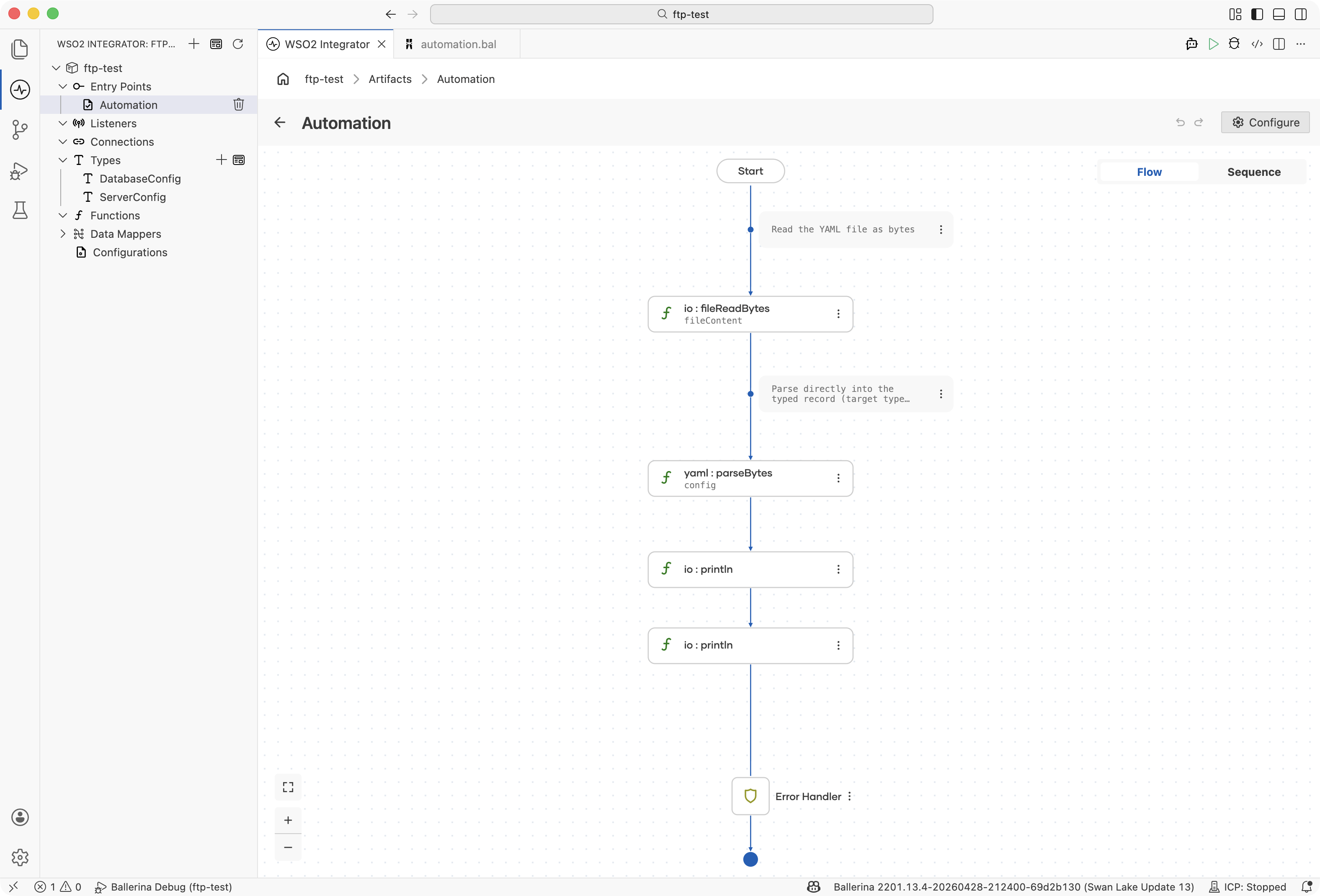1320x896 pixels.
Task: Open the Explorer files icon in activity bar
Action: point(20,49)
